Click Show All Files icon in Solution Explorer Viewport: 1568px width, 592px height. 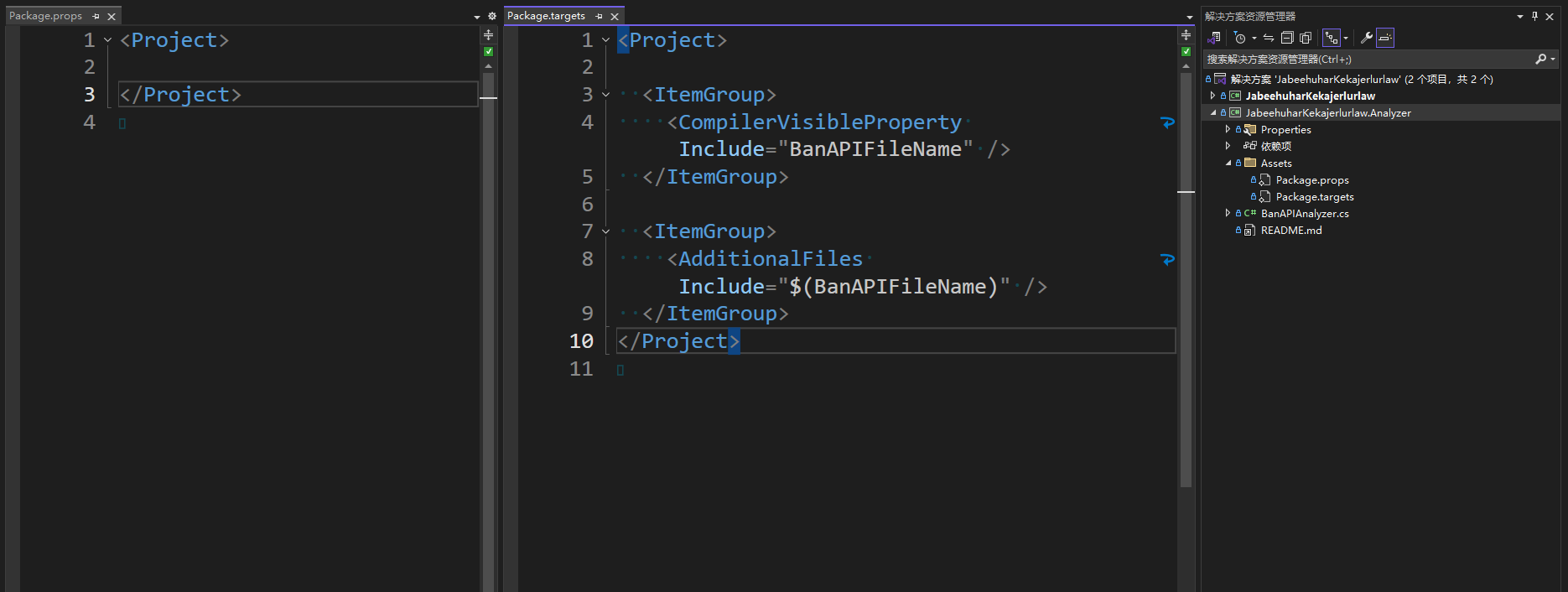coord(1306,38)
